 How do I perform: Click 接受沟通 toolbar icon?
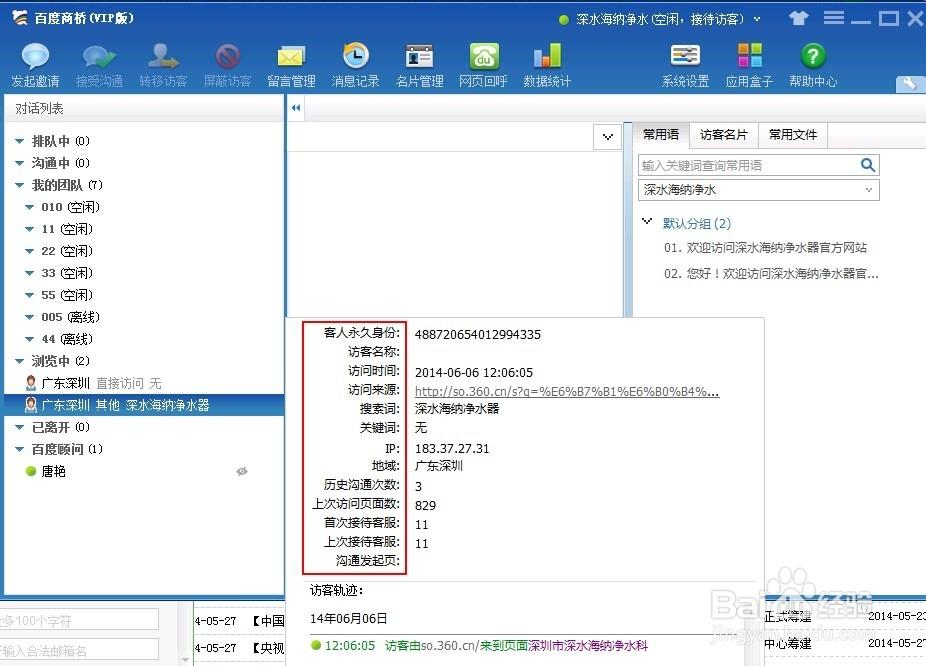pyautogui.click(x=99, y=57)
